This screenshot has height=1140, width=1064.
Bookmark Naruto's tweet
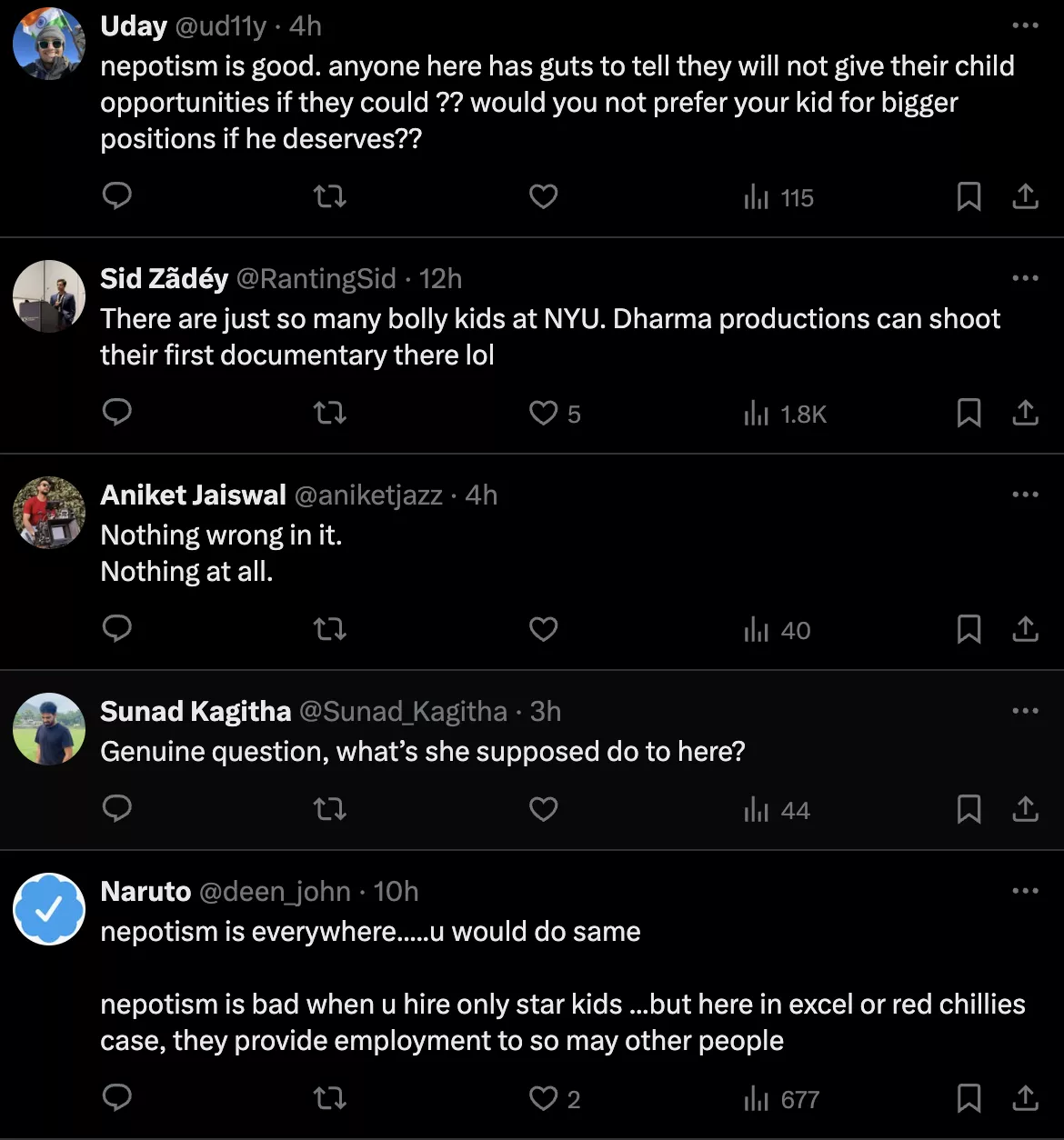click(969, 1099)
